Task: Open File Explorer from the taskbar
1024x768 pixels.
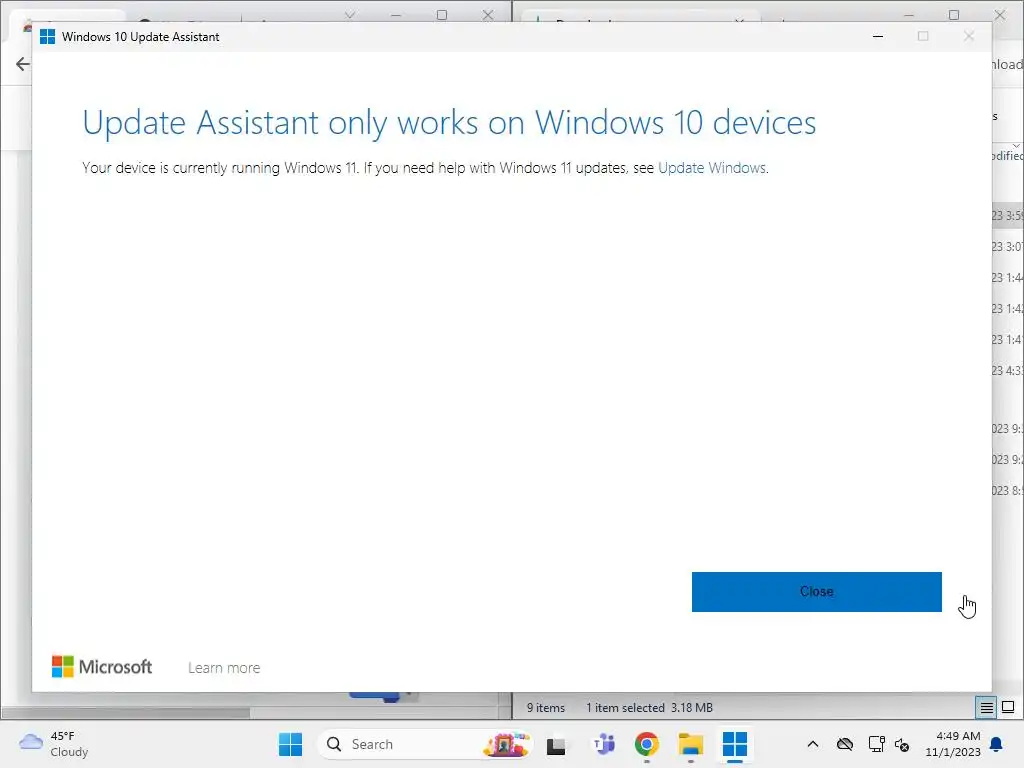Action: pos(690,744)
